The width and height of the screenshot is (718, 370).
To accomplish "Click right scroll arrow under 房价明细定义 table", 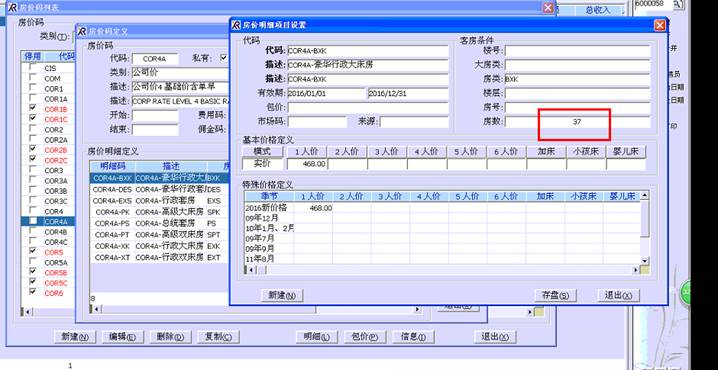I will point(417,310).
